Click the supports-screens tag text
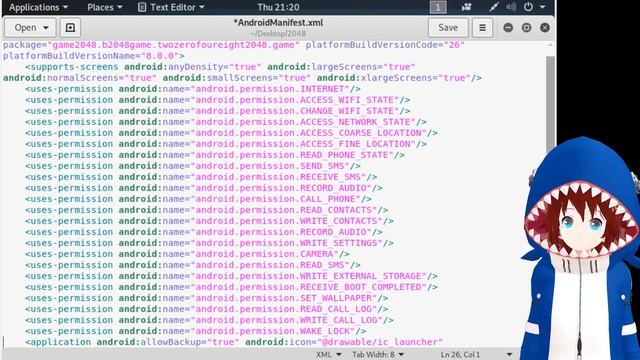Viewport: 640px width, 360px height. click(x=71, y=67)
